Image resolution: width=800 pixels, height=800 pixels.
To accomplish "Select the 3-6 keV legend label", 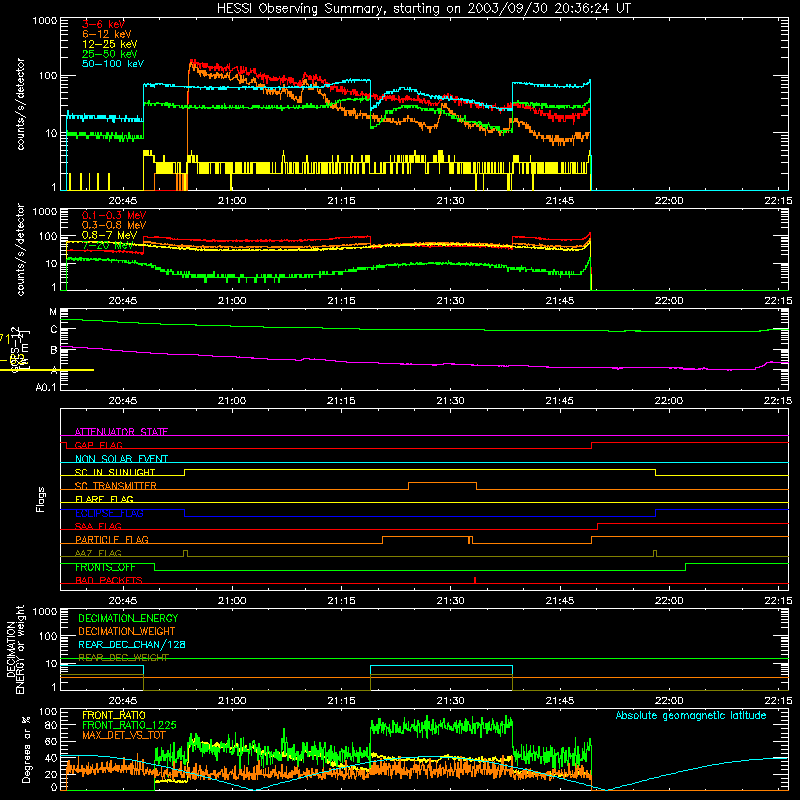I will point(103,24).
